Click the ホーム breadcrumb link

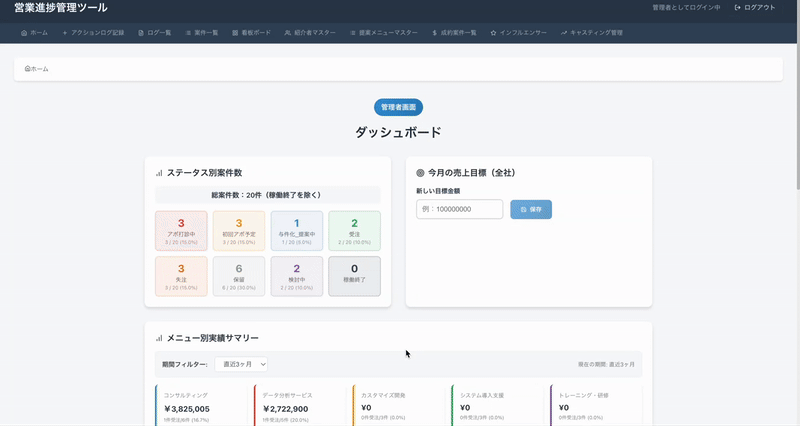click(x=37, y=69)
